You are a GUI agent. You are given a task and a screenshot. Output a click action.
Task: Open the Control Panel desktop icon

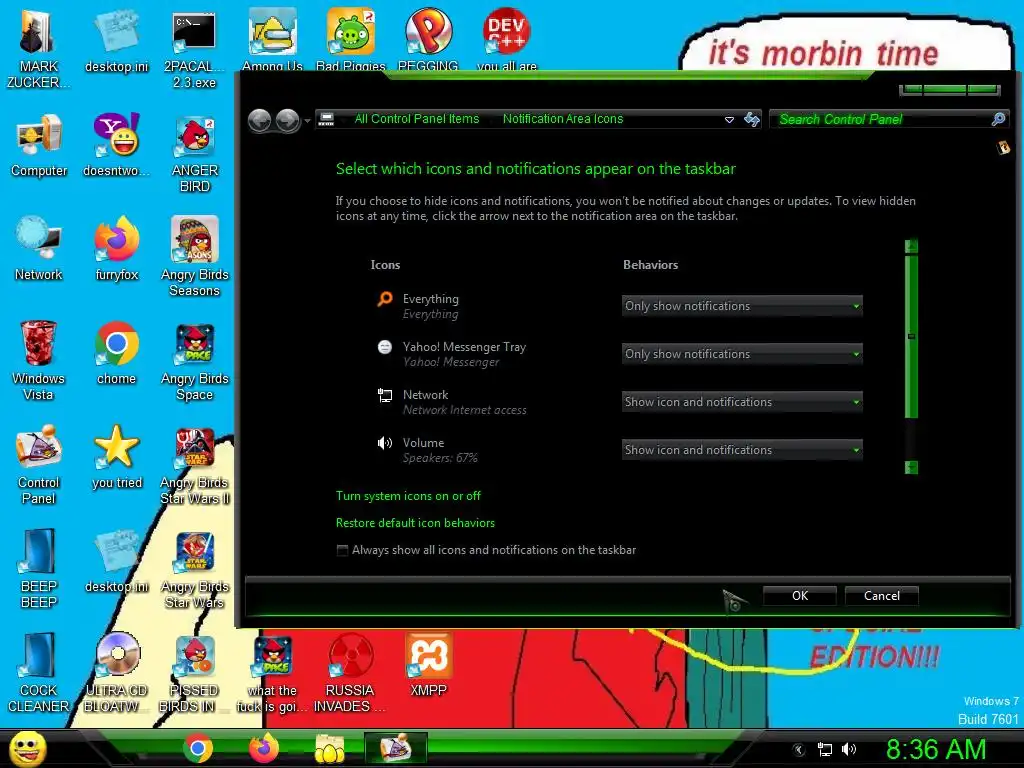(39, 465)
